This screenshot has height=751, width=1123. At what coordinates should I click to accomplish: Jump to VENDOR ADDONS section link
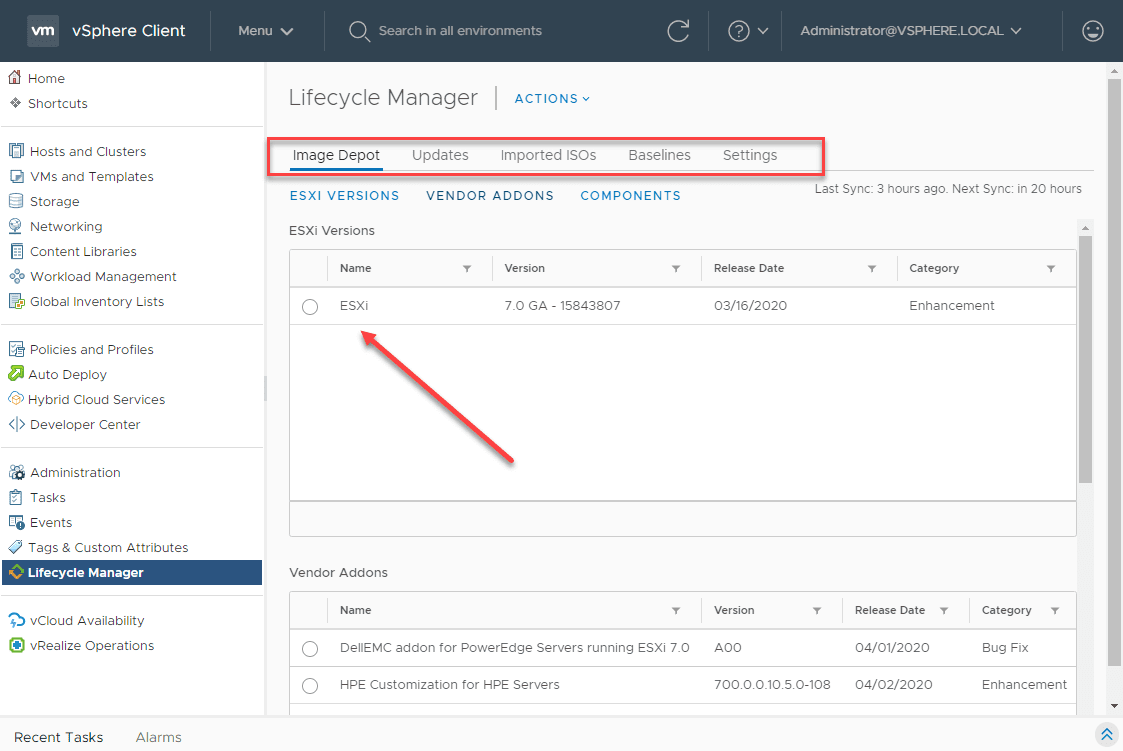(x=490, y=196)
